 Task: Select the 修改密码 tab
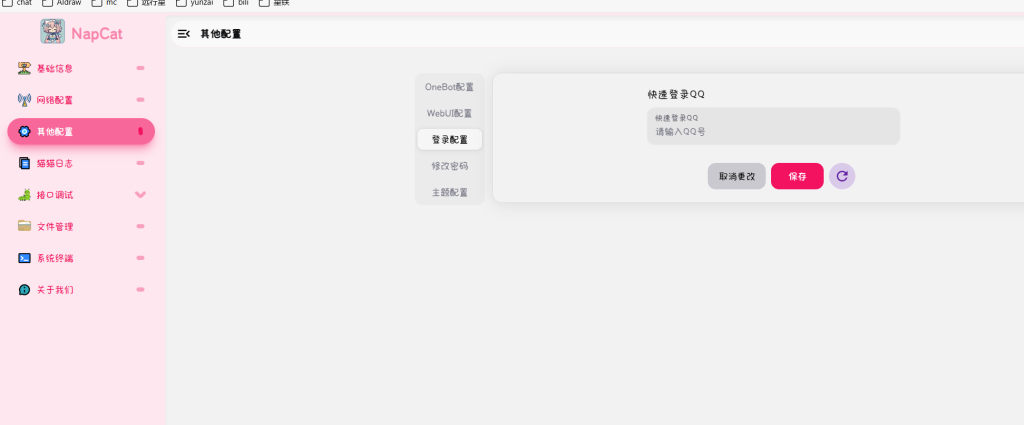pyautogui.click(x=449, y=166)
